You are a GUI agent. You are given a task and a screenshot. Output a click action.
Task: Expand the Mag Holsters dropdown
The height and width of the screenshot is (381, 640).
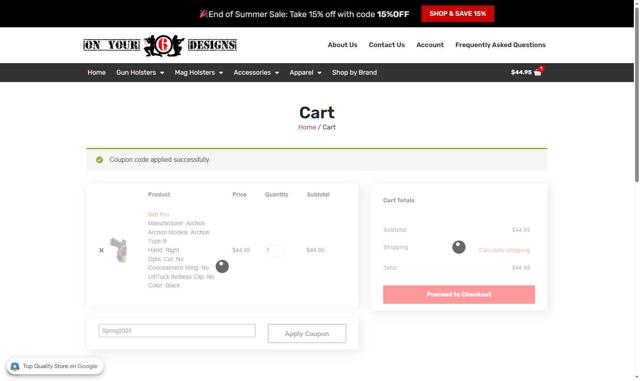[199, 72]
